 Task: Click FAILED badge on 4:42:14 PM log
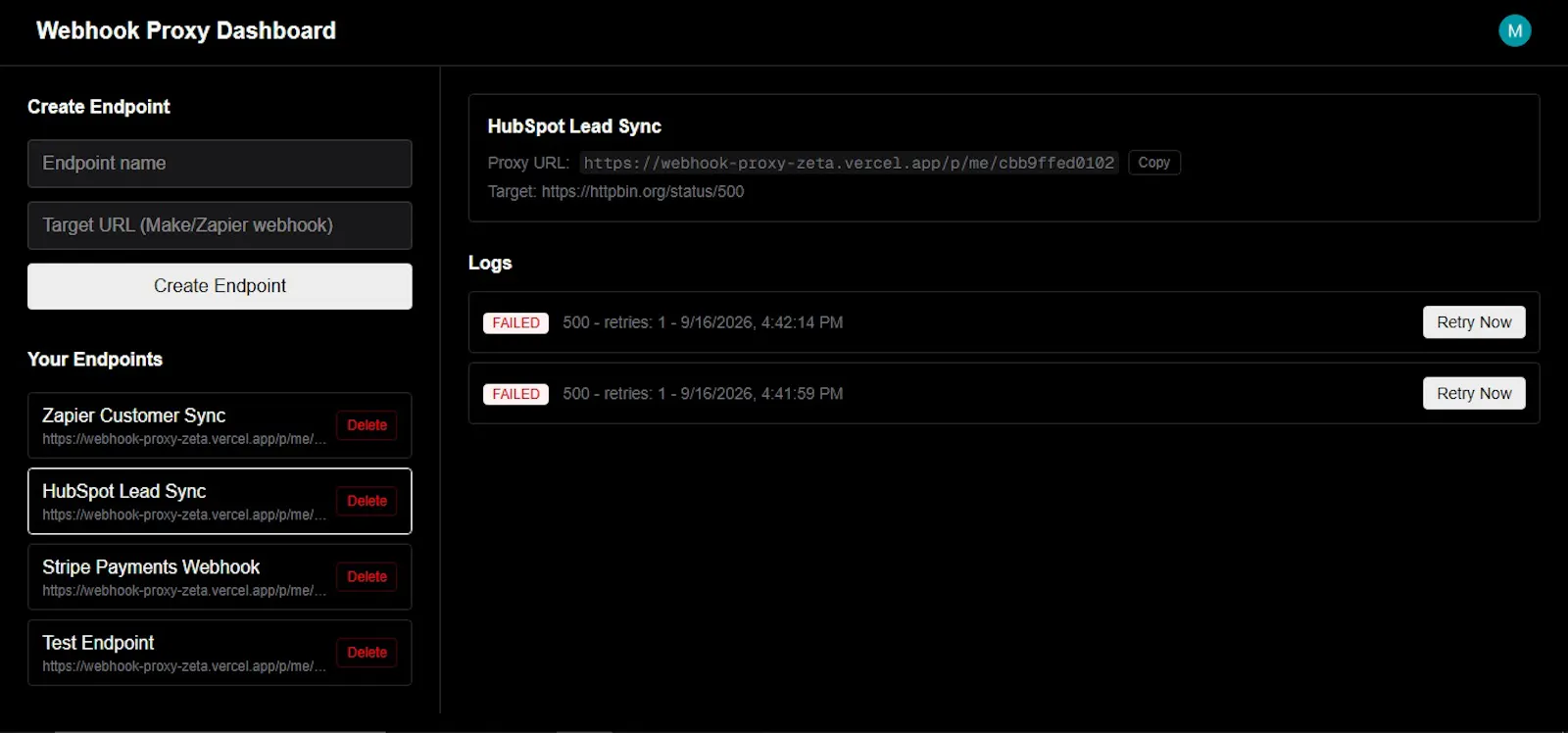pos(515,323)
